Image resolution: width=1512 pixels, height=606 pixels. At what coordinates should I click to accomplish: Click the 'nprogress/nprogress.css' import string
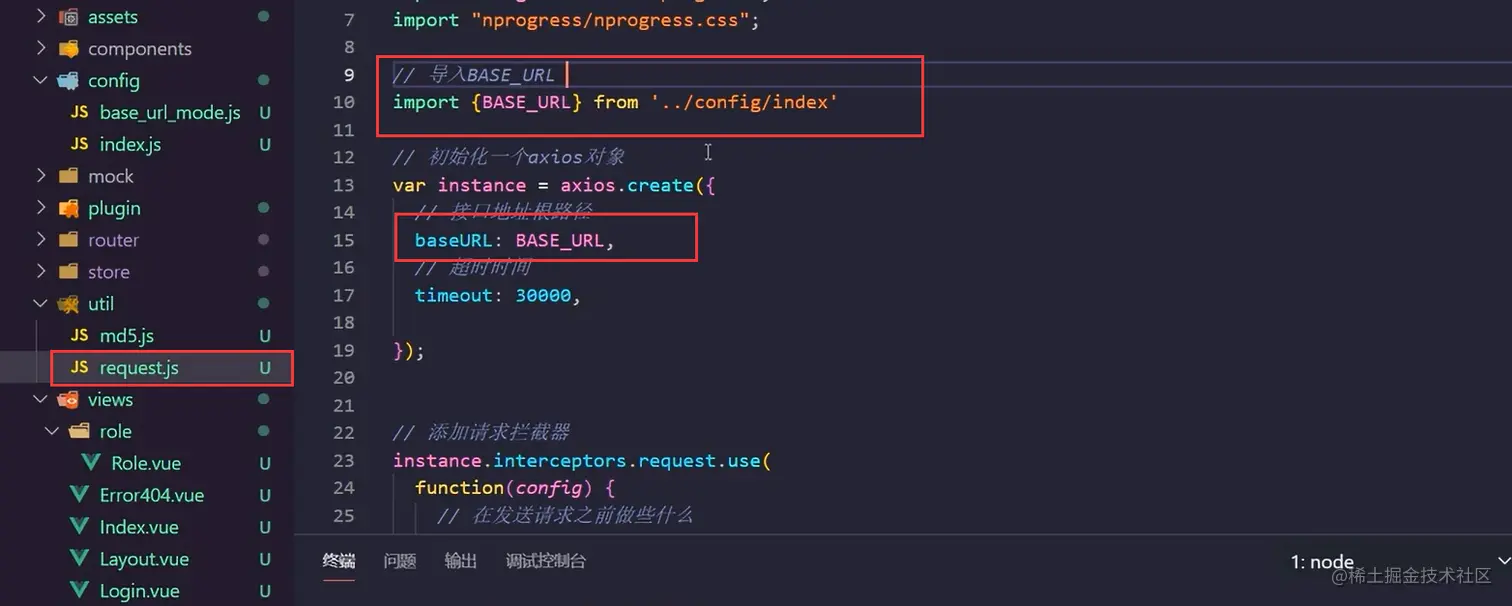coord(609,20)
